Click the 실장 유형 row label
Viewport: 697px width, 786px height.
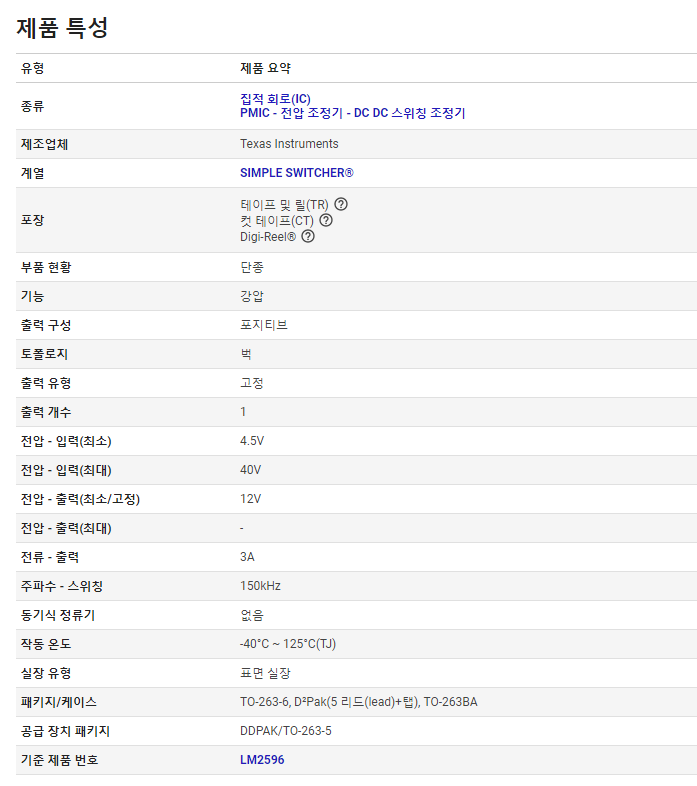[x=46, y=673]
